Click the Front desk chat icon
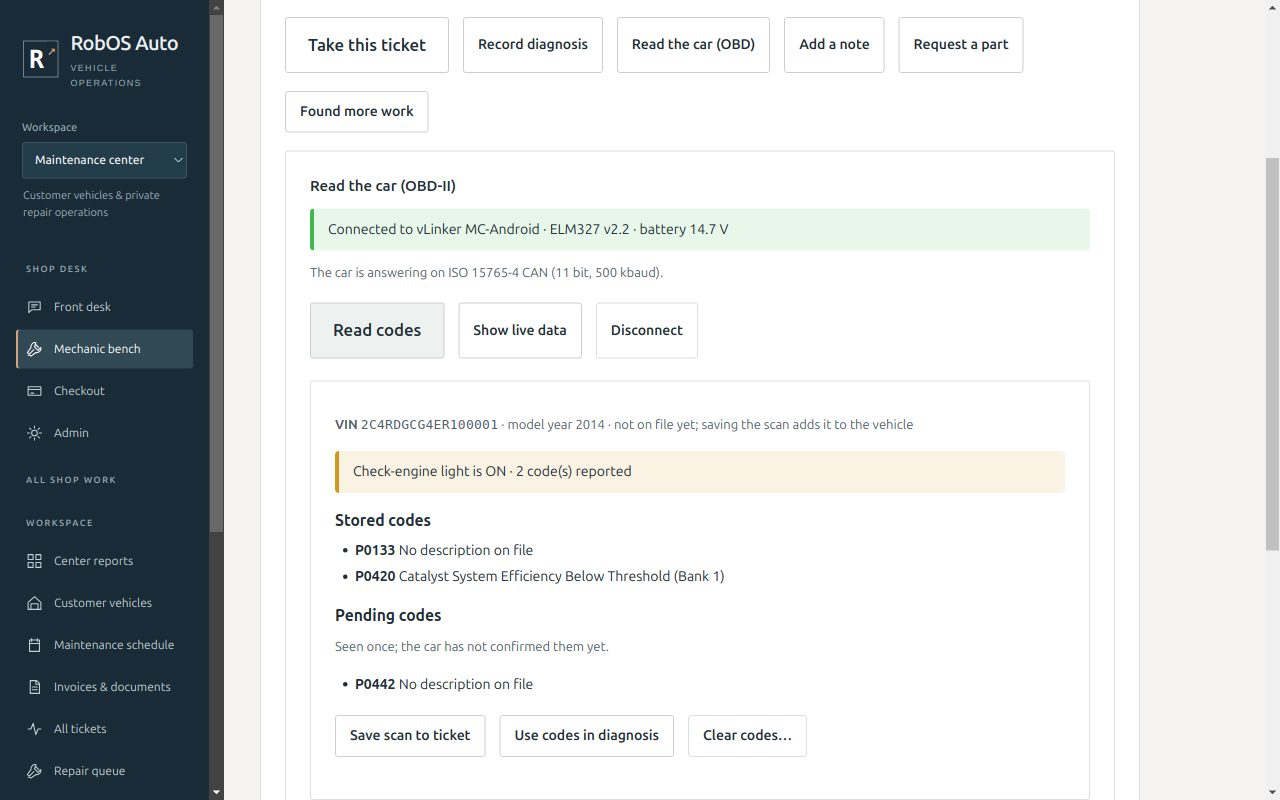This screenshot has height=800, width=1280. [x=34, y=307]
